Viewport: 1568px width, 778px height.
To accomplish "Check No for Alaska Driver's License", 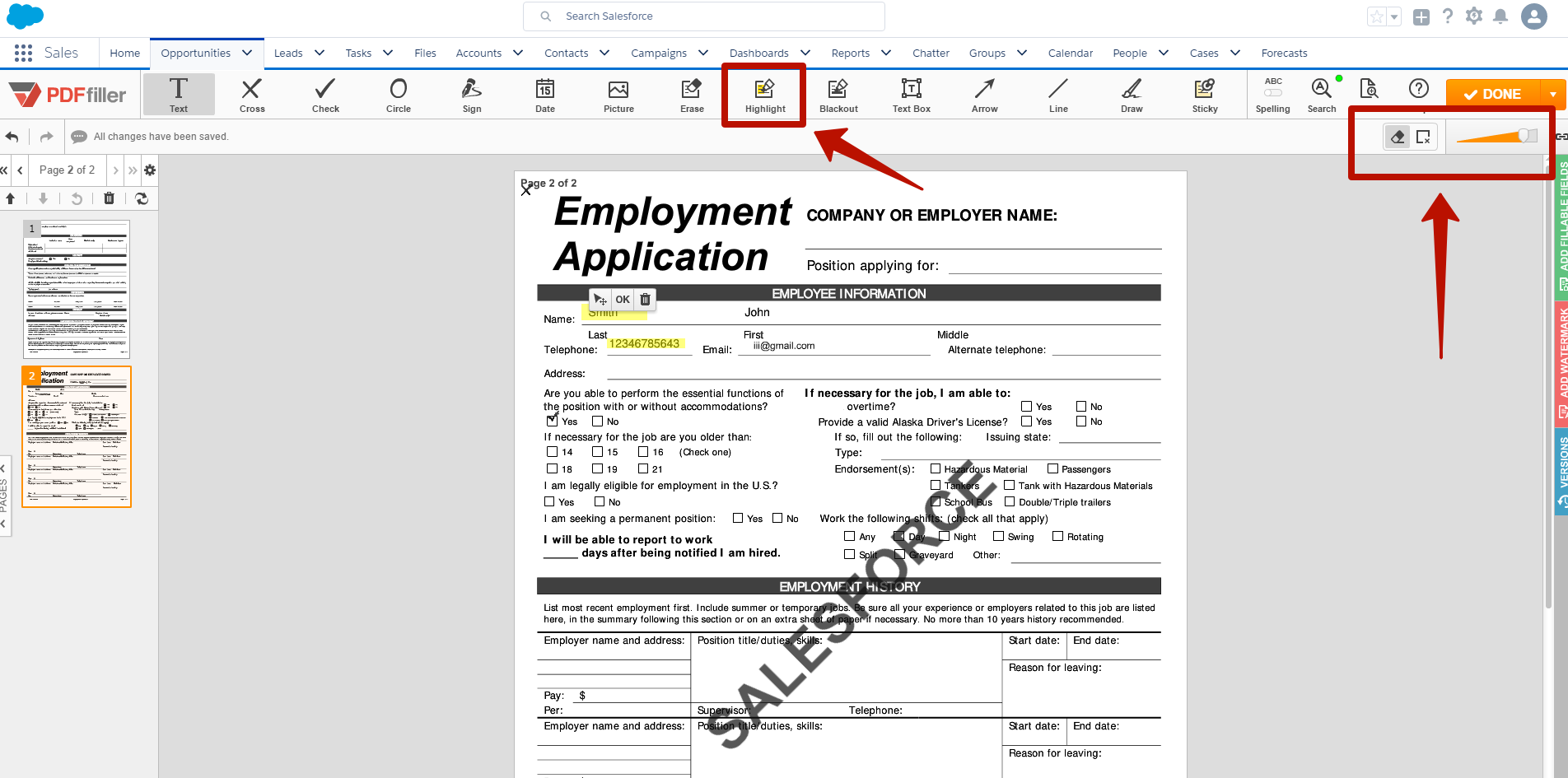I will [1081, 421].
